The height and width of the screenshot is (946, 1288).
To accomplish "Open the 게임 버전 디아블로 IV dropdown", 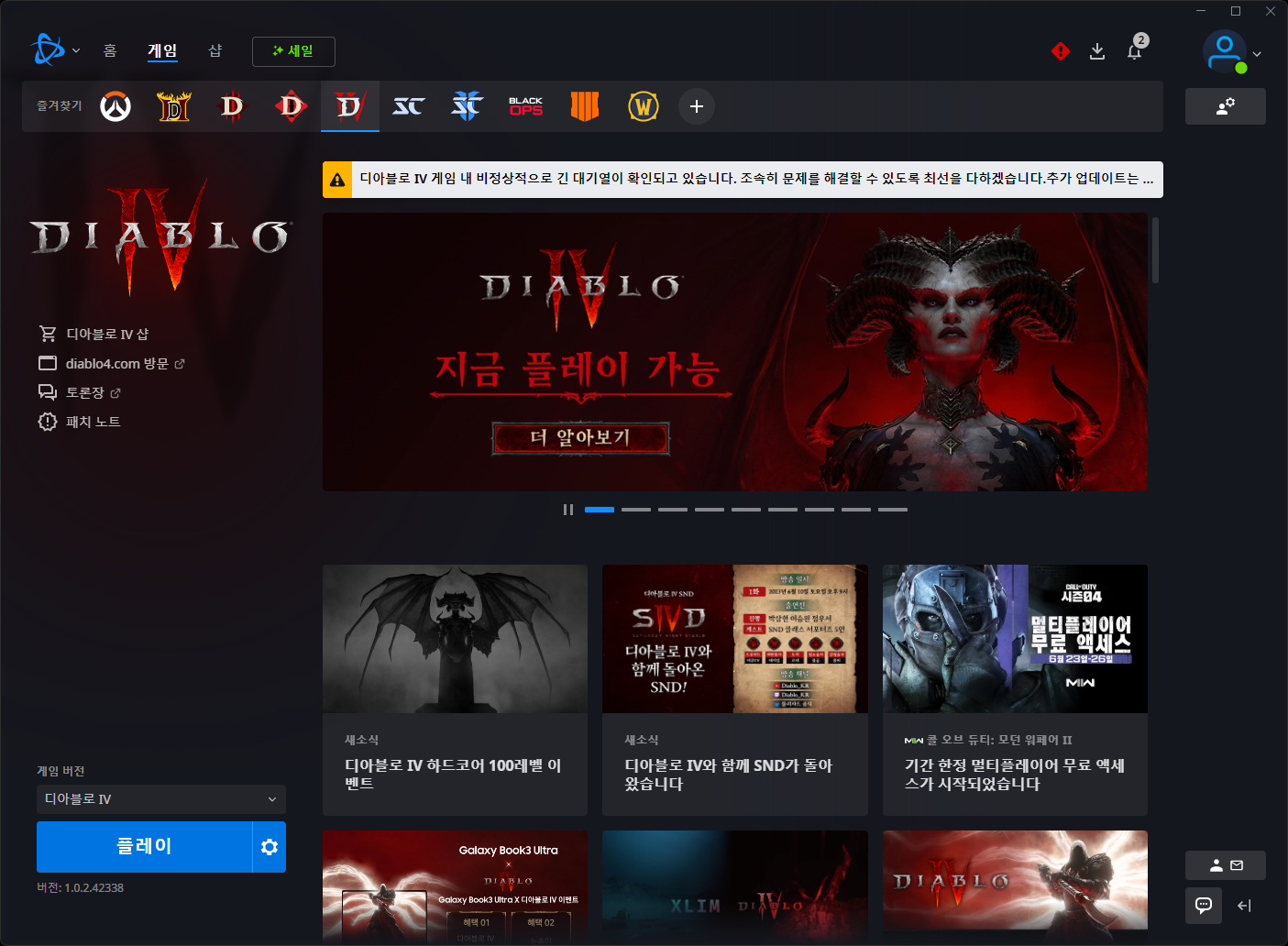I will [161, 799].
